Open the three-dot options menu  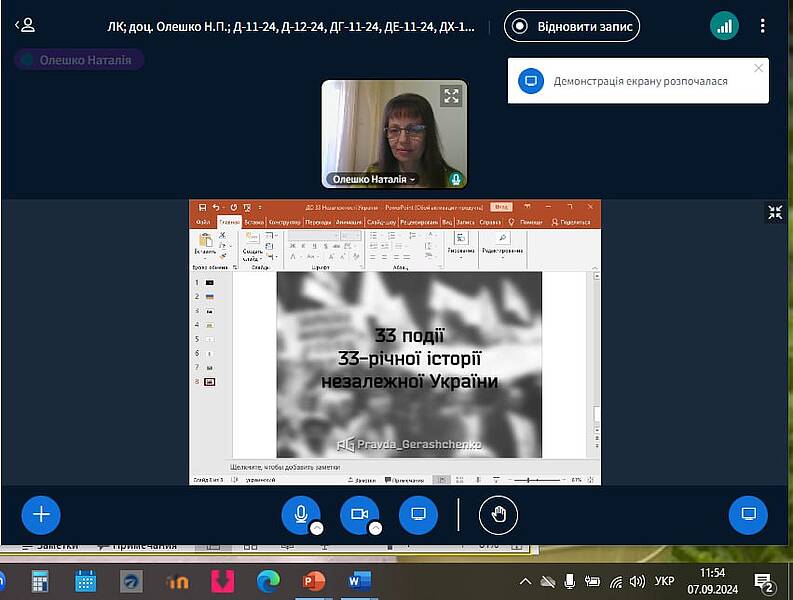point(763,26)
